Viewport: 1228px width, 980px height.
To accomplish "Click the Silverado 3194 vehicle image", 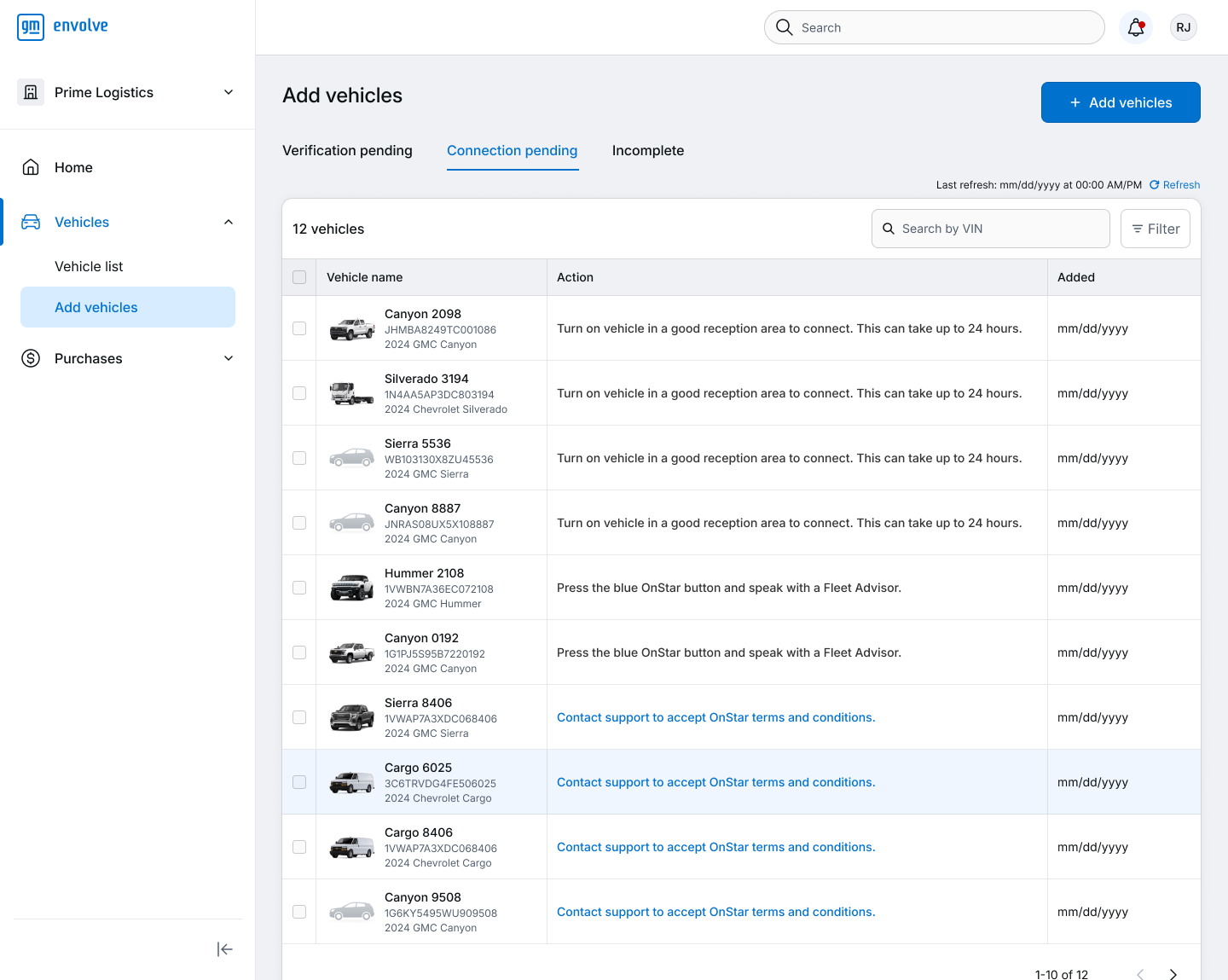I will [x=352, y=393].
